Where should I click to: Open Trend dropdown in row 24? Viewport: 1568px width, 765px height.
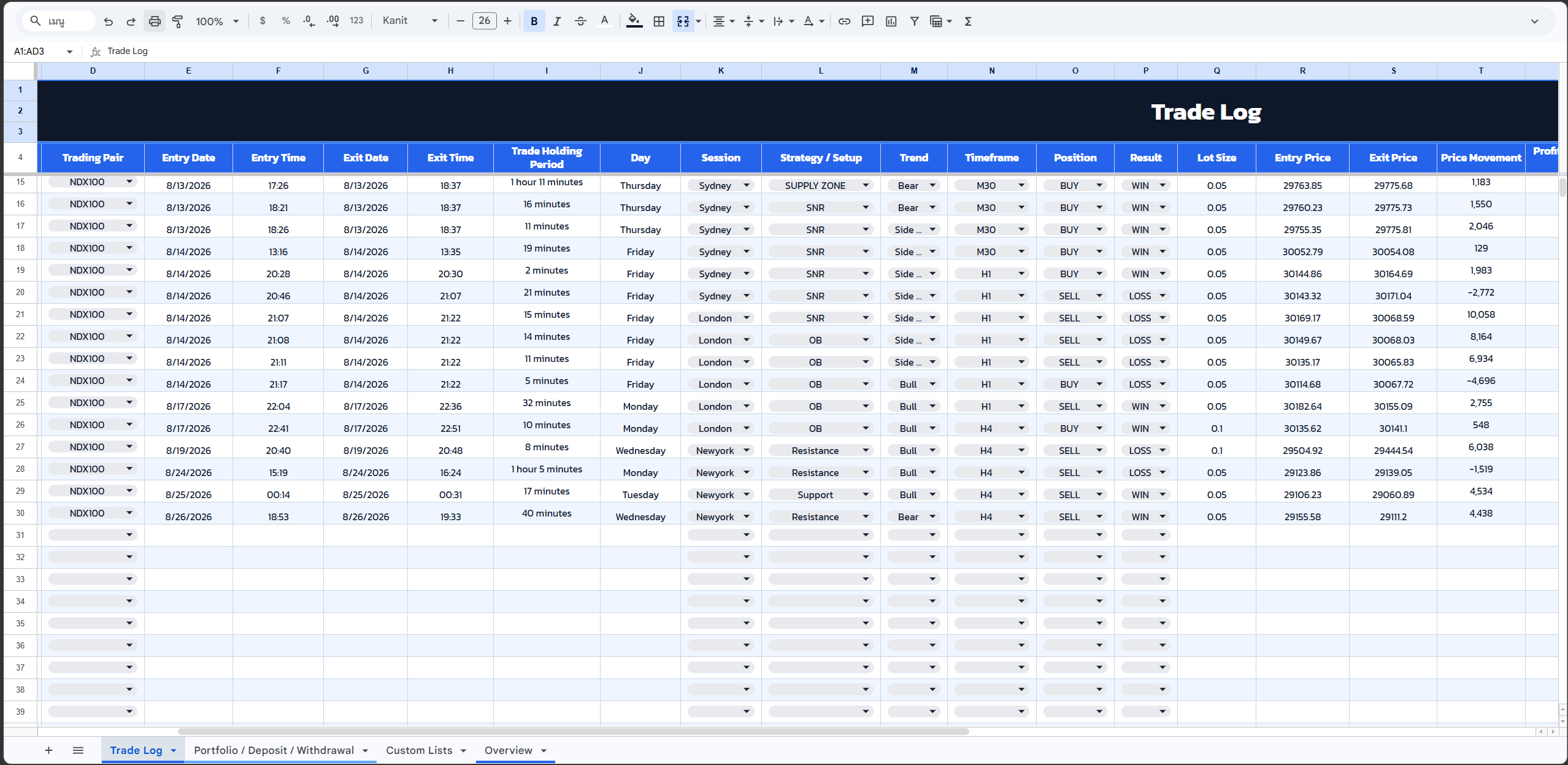[932, 384]
